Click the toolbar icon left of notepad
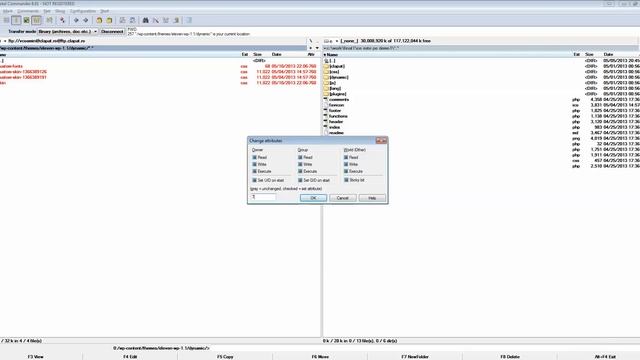The height and width of the screenshot is (360, 640). pyautogui.click(x=176, y=20)
